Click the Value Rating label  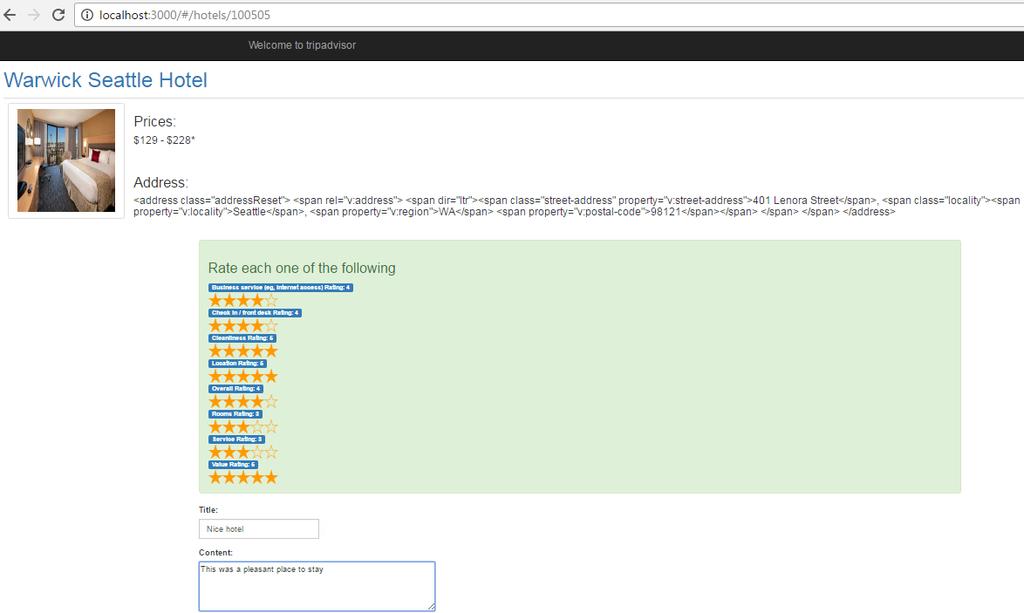233,465
